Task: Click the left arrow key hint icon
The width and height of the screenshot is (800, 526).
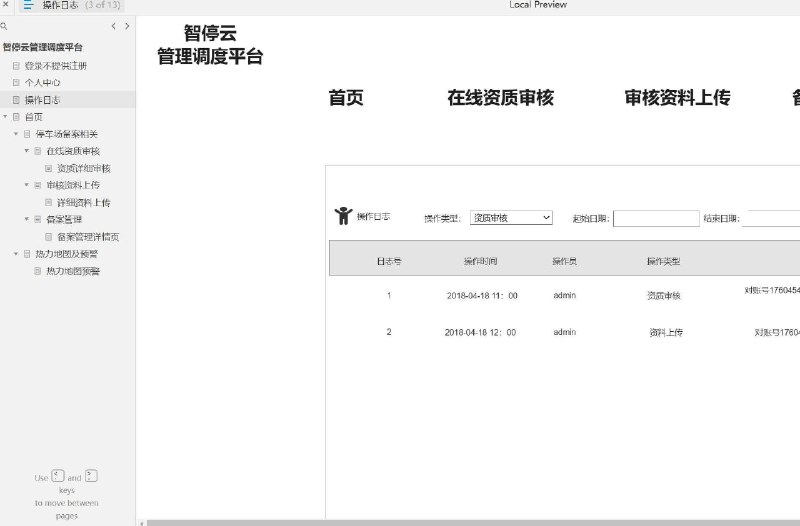Action: 58,476
